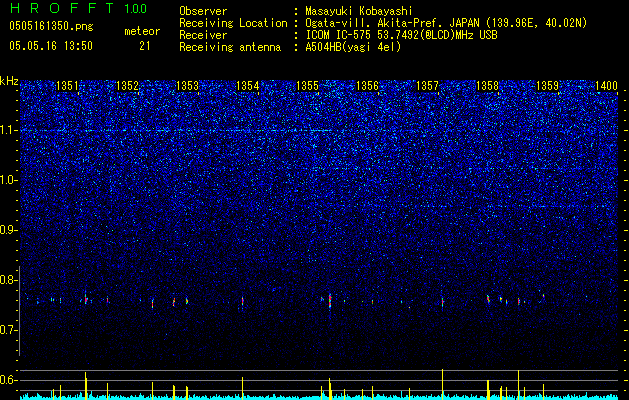
Task: Click the meteor echo below 1354
Action: (x=242, y=301)
